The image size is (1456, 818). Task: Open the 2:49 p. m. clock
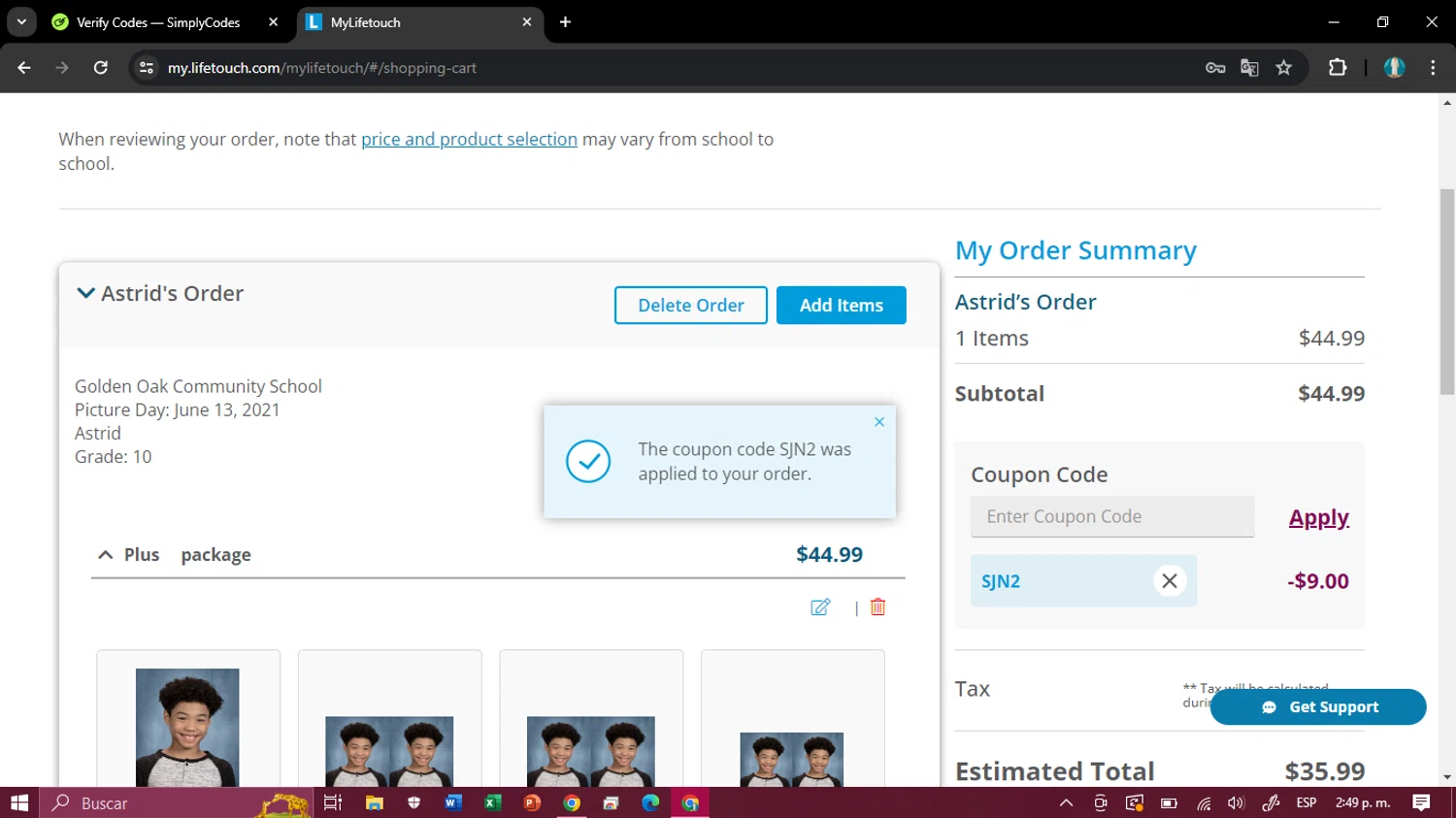1363,802
